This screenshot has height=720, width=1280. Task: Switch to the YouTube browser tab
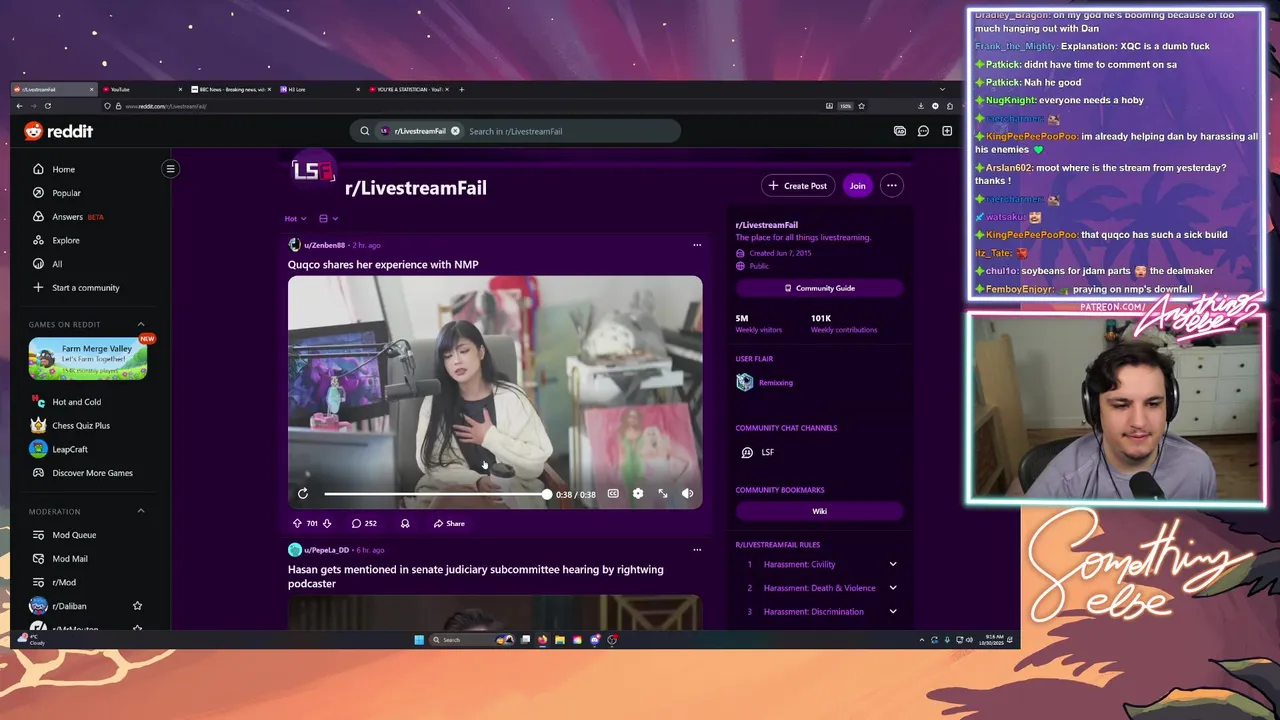pos(142,89)
